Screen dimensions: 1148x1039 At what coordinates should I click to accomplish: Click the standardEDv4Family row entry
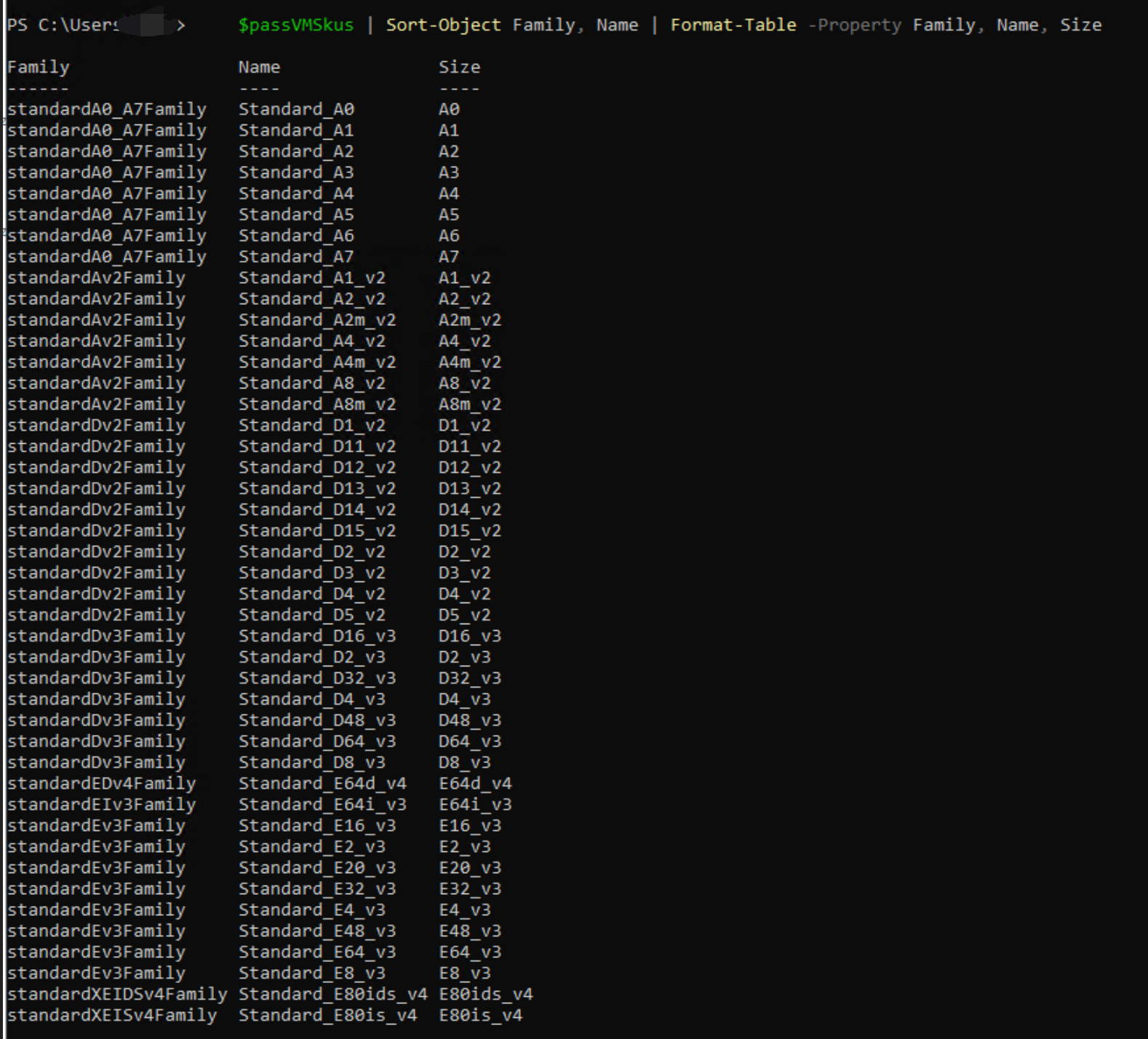coord(101,784)
